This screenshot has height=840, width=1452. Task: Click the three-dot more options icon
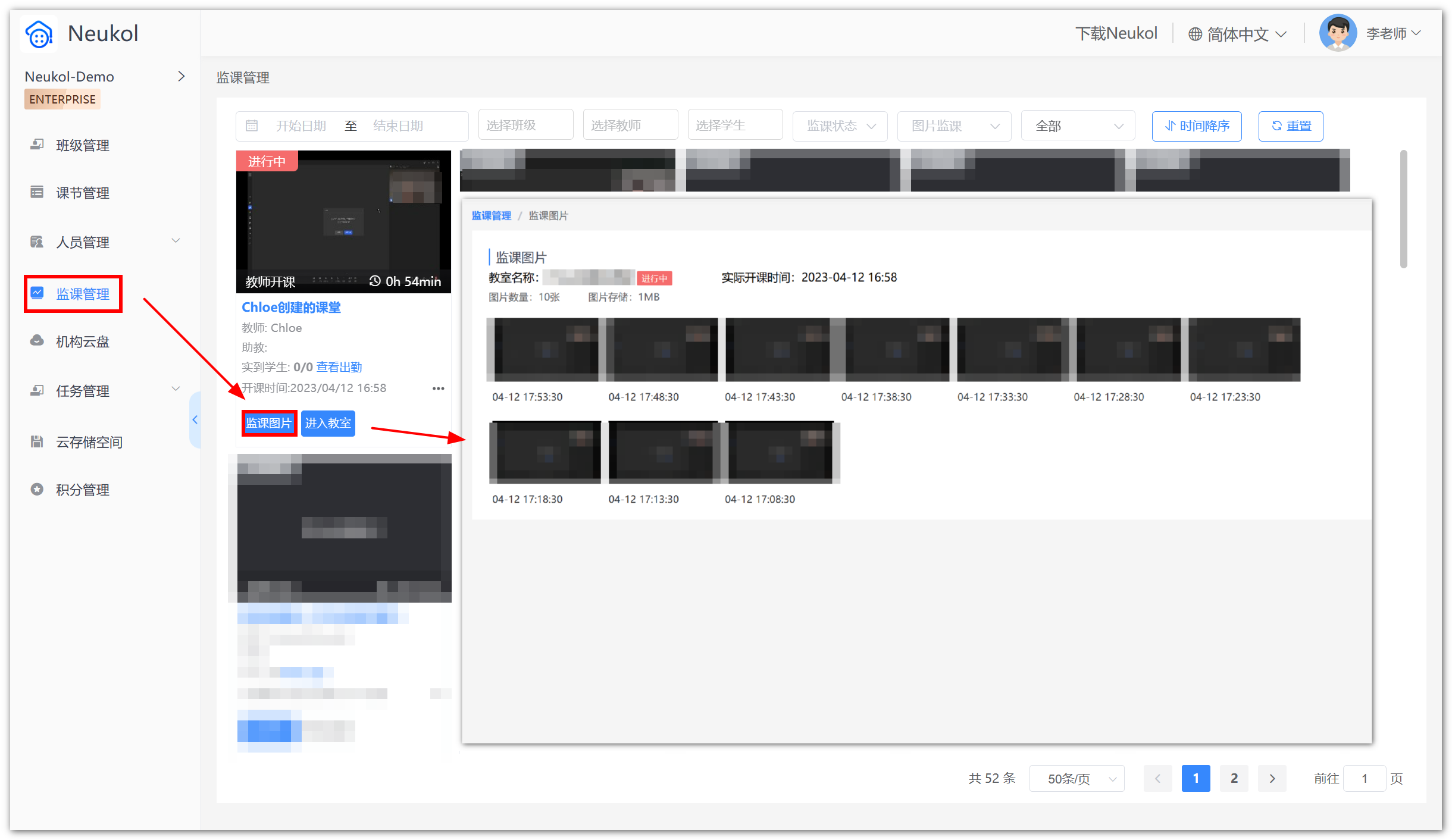438,388
